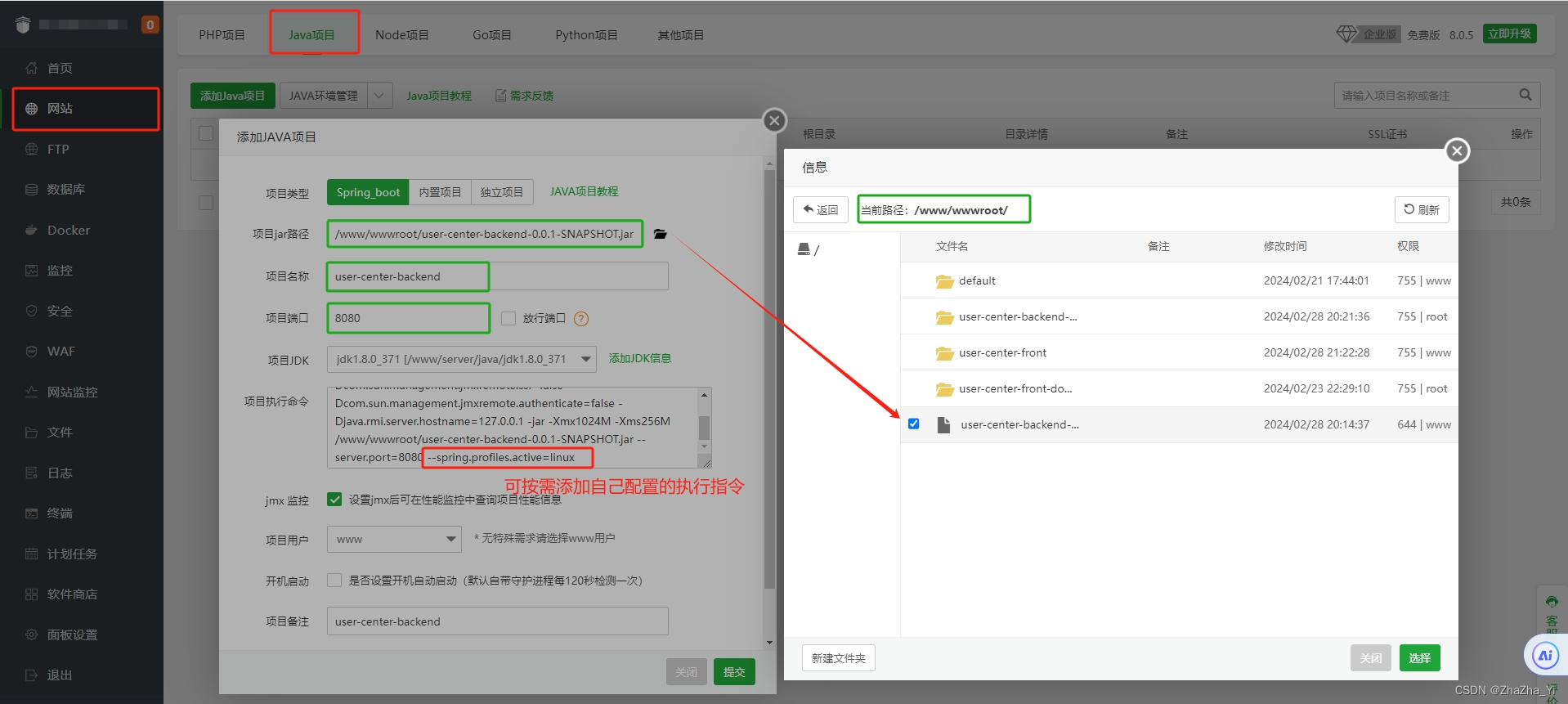1568x704 pixels.
Task: Select Spring_boot project type
Action: point(368,192)
